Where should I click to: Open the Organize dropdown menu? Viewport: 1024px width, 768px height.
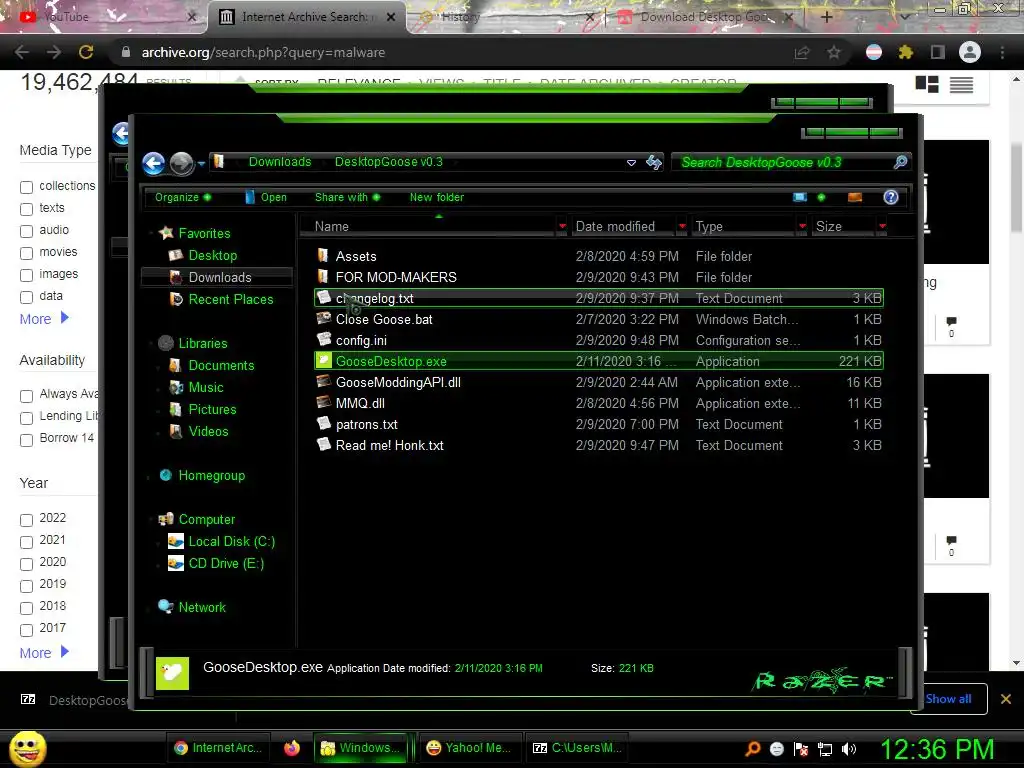pyautogui.click(x=183, y=197)
